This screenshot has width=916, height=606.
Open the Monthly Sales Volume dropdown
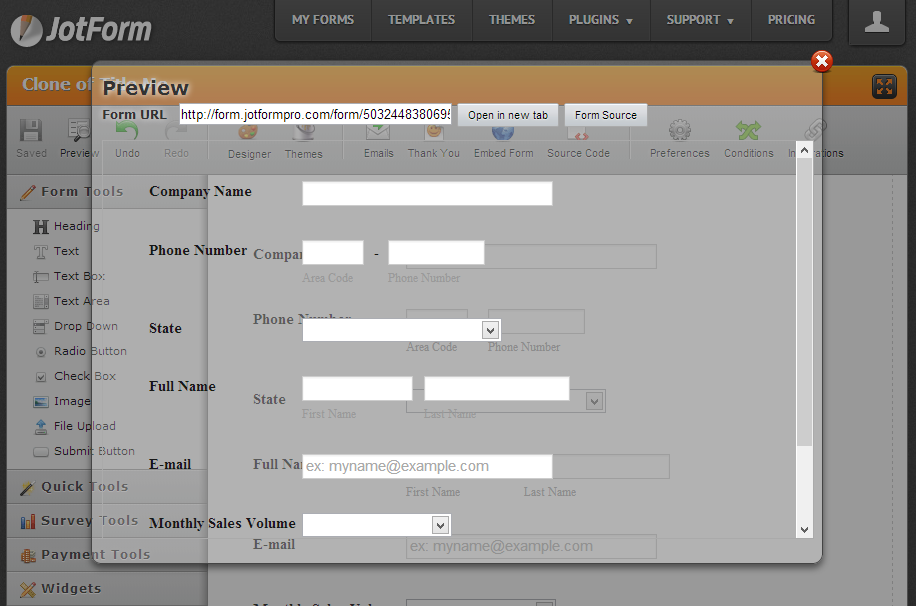(x=377, y=525)
